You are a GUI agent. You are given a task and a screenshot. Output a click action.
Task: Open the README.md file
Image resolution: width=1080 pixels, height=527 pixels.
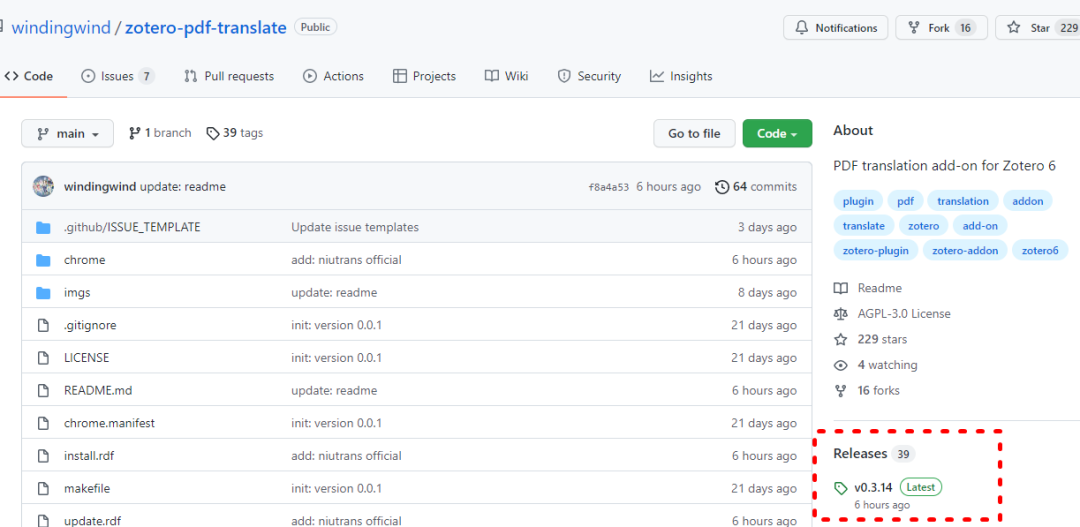(x=98, y=390)
